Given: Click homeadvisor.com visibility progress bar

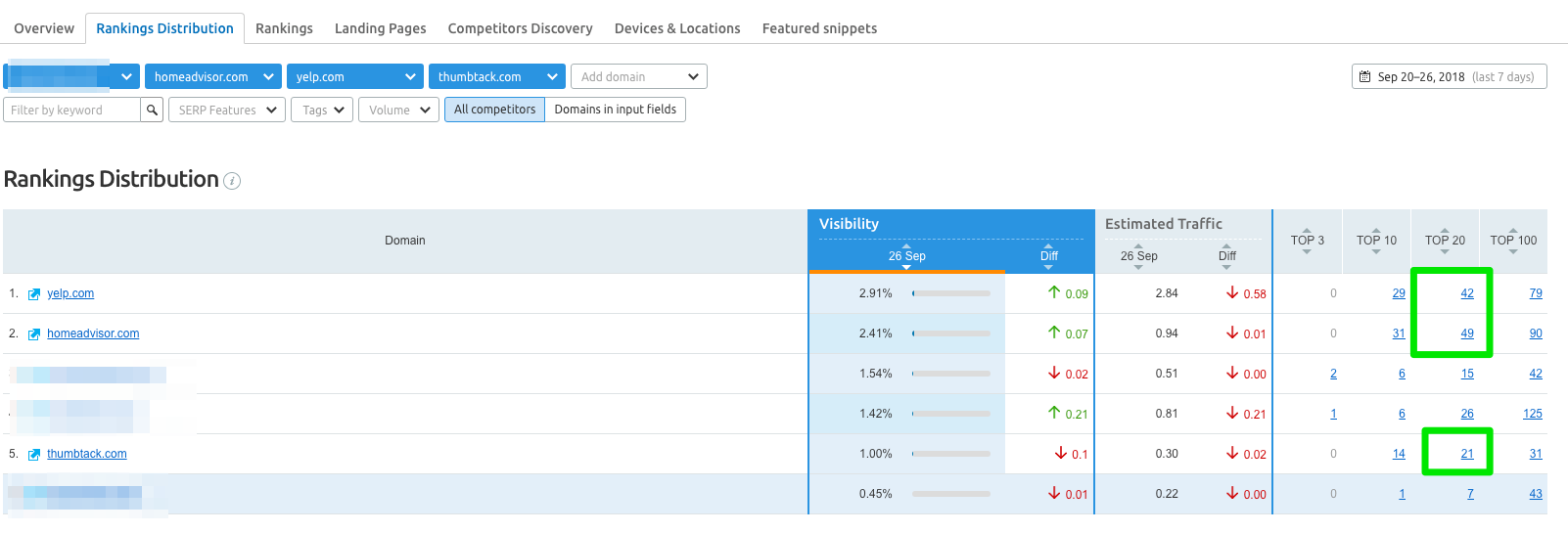Looking at the screenshot, I should click(951, 333).
